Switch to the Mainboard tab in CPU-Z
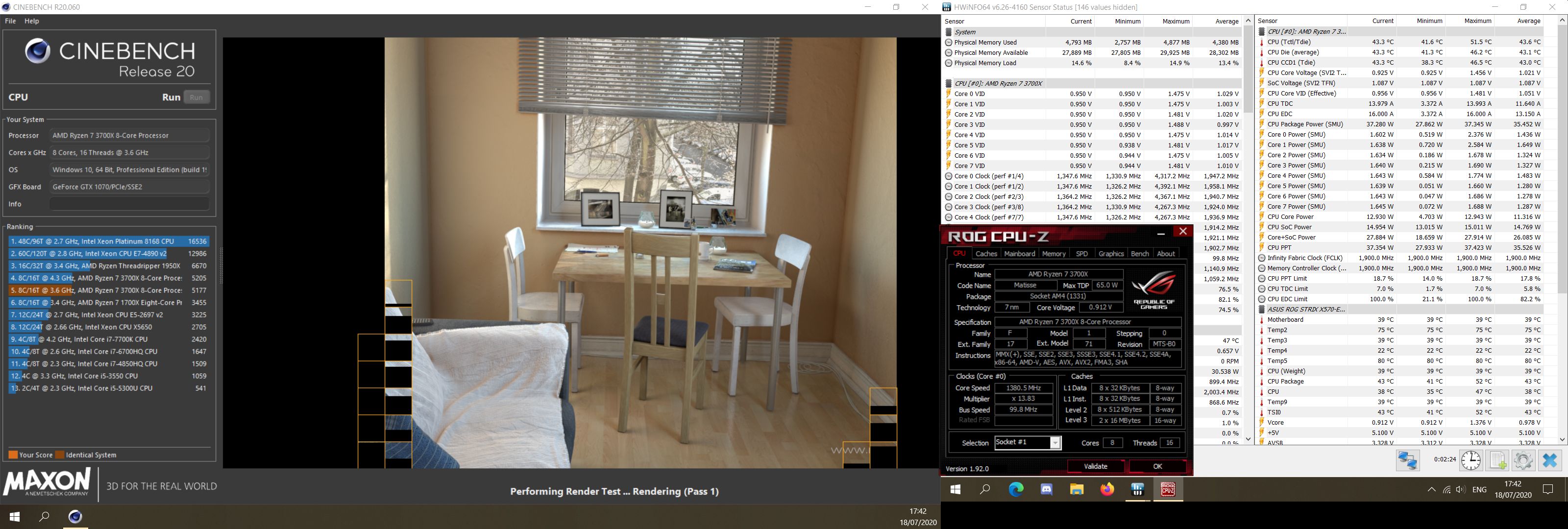The height and width of the screenshot is (529, 1568). pos(1019,254)
